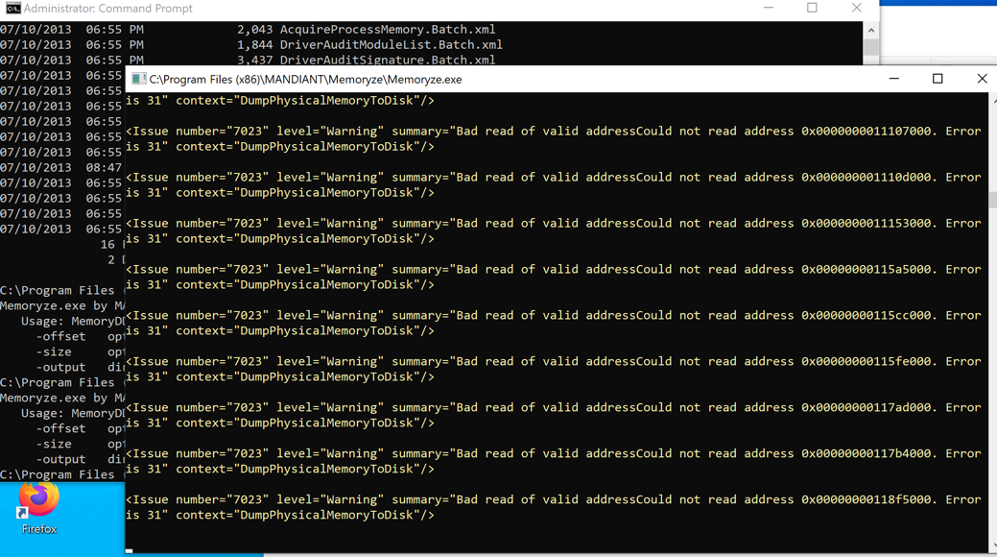
Task: Close the Administrator Command Prompt window
Action: [x=857, y=8]
